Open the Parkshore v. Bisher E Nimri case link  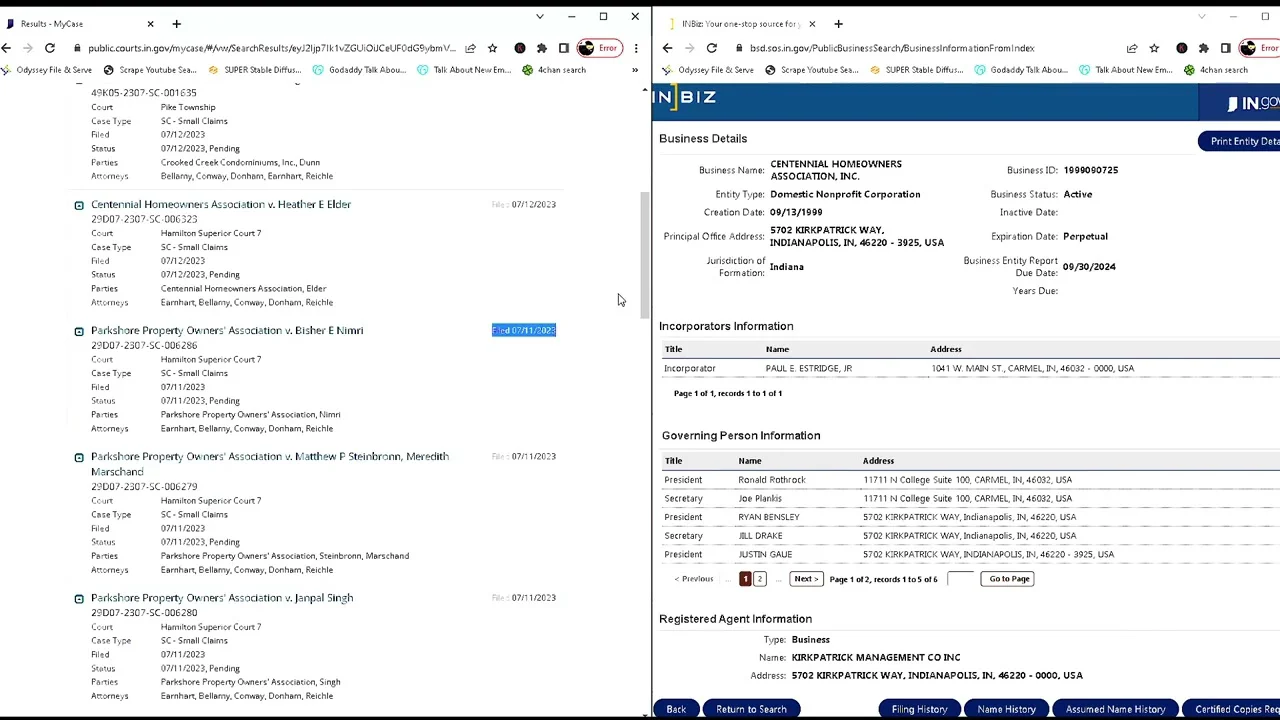pyautogui.click(x=227, y=330)
